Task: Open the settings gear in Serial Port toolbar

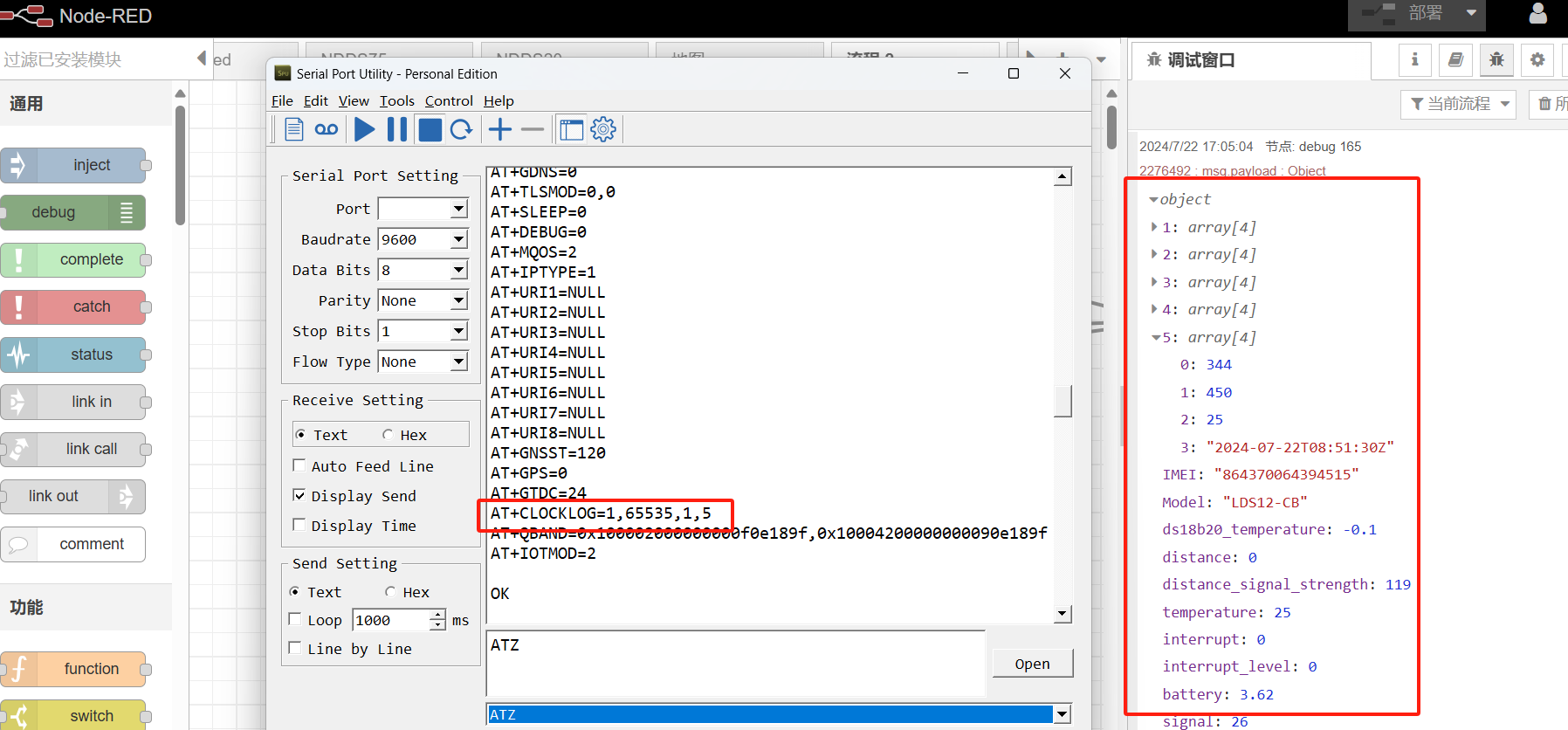Action: tap(603, 130)
